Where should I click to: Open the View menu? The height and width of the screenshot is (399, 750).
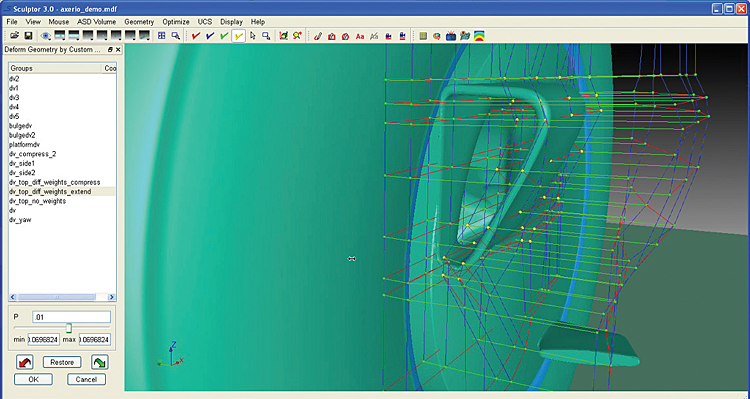click(33, 22)
